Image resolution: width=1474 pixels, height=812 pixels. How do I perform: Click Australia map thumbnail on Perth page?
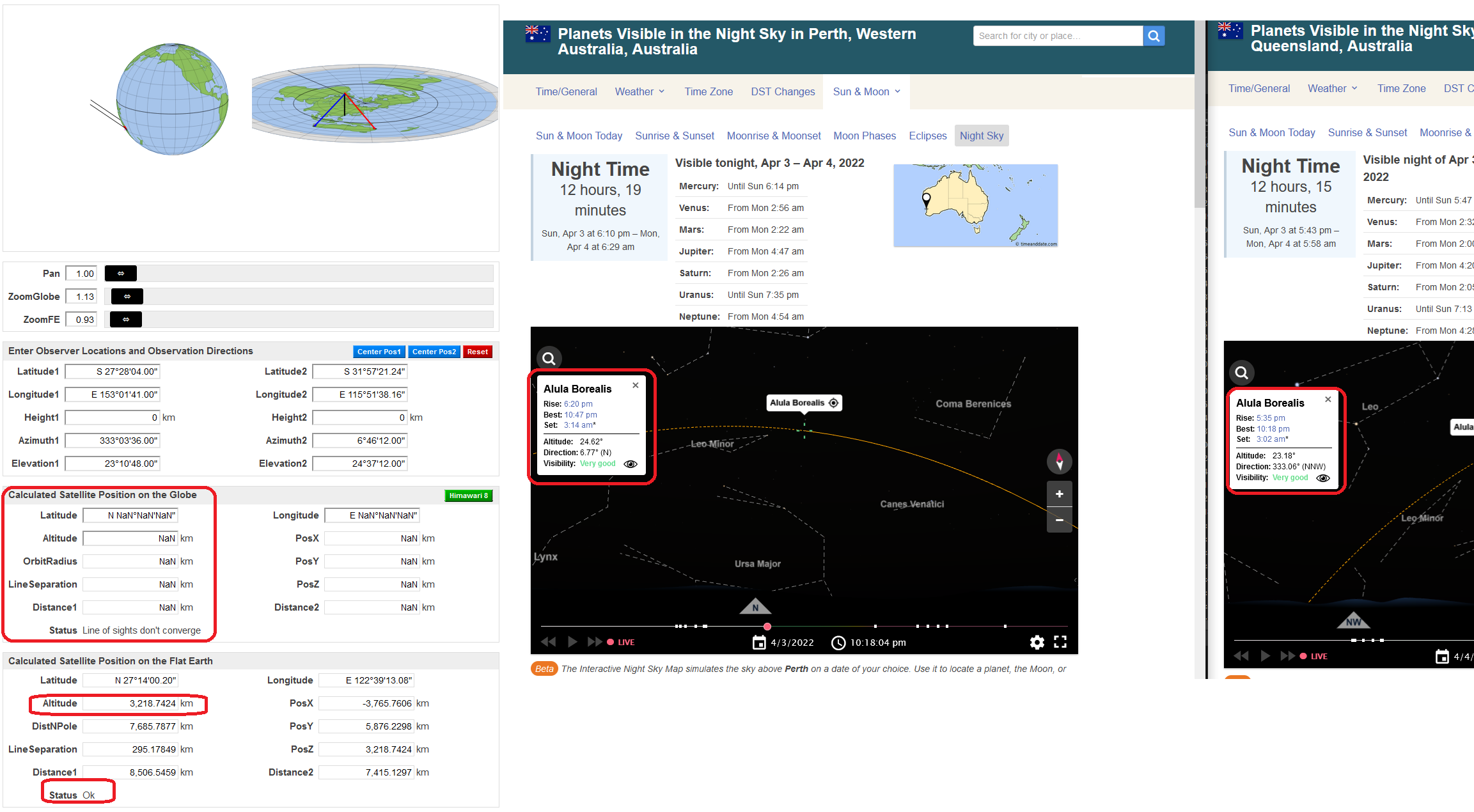(975, 206)
